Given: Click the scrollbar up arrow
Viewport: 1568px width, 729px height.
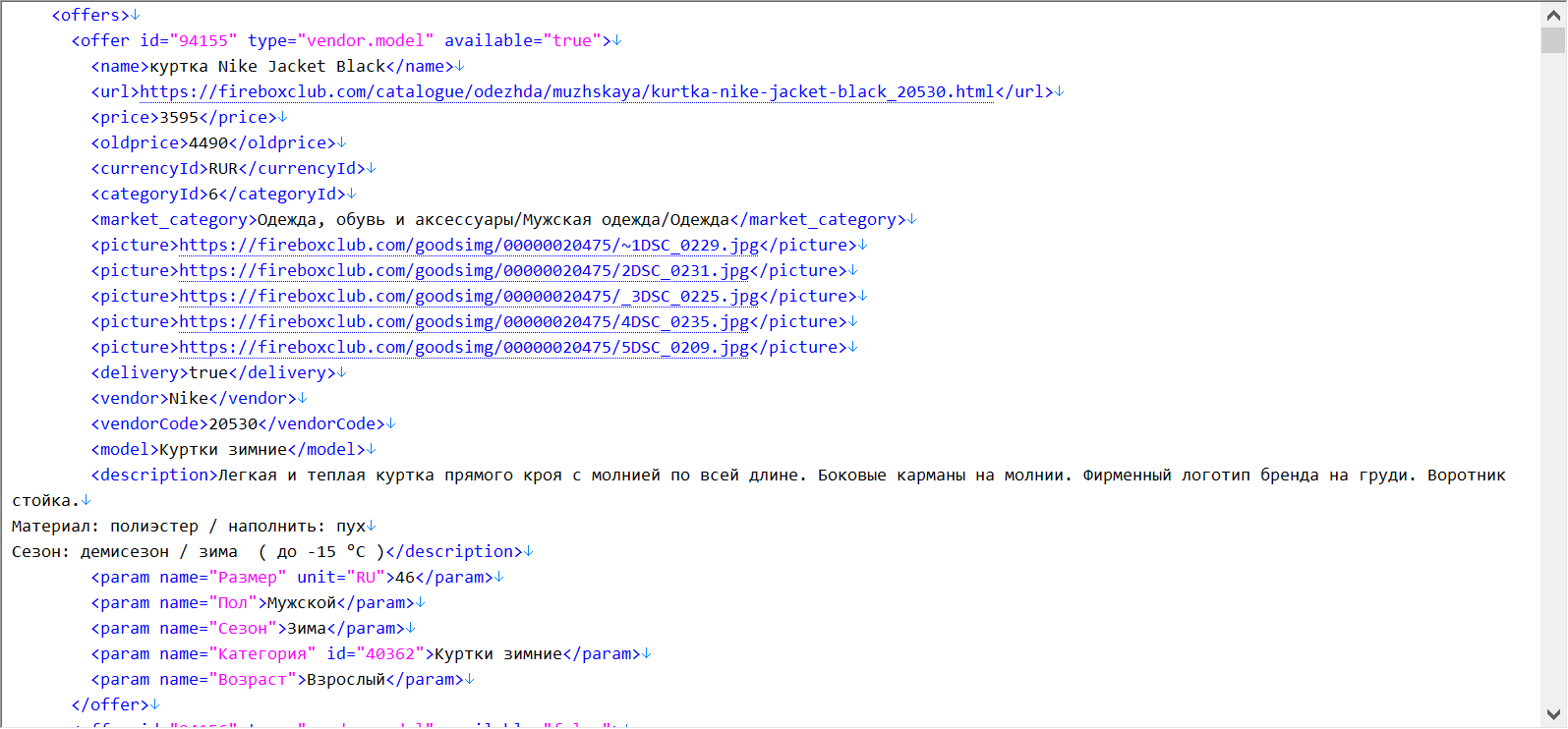Looking at the screenshot, I should 1553,13.
